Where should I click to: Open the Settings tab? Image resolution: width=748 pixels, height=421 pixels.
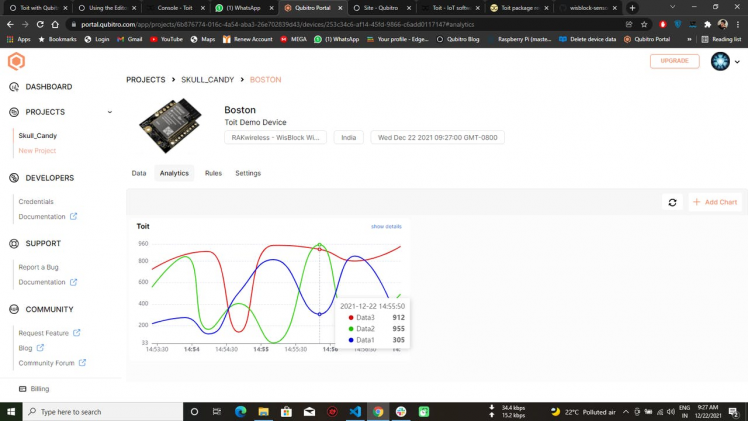248,173
